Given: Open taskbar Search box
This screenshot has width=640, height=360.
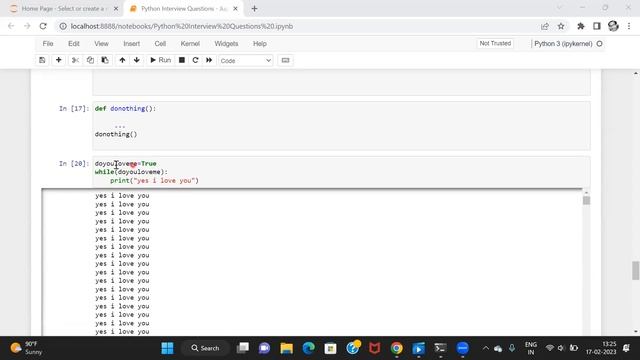Looking at the screenshot, I should pyautogui.click(x=205, y=348).
